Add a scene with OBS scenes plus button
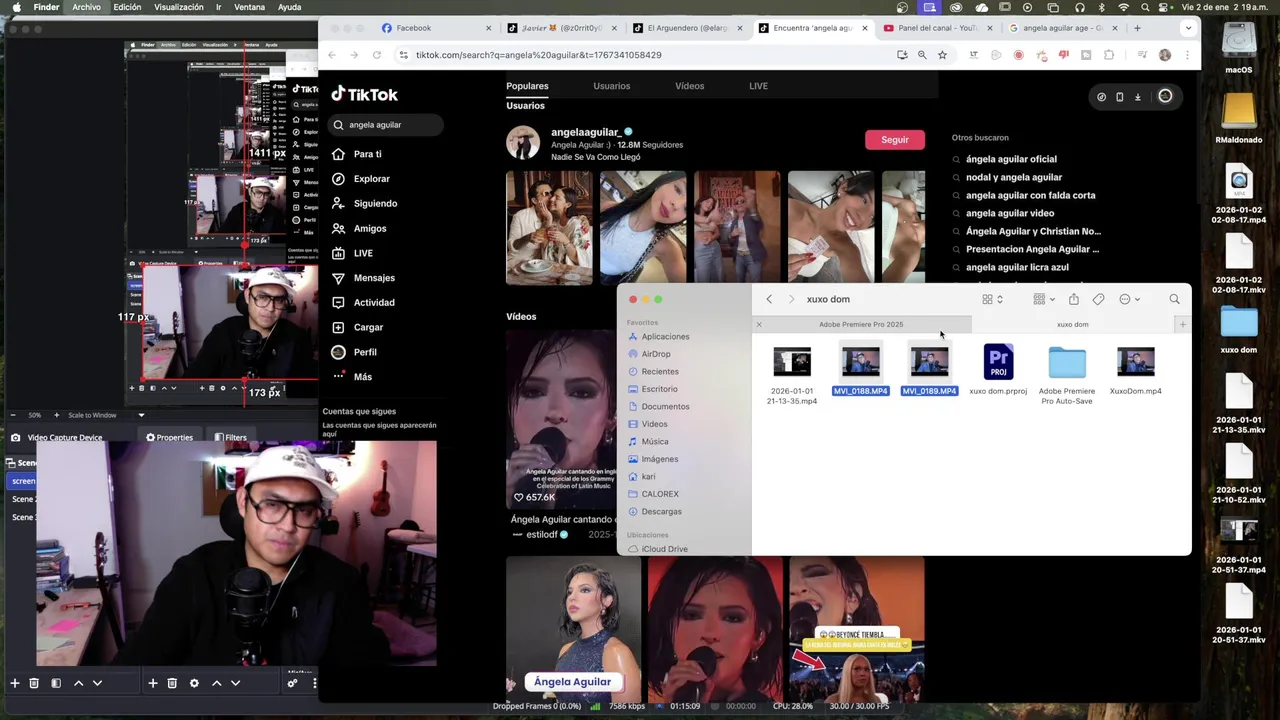 (x=15, y=683)
